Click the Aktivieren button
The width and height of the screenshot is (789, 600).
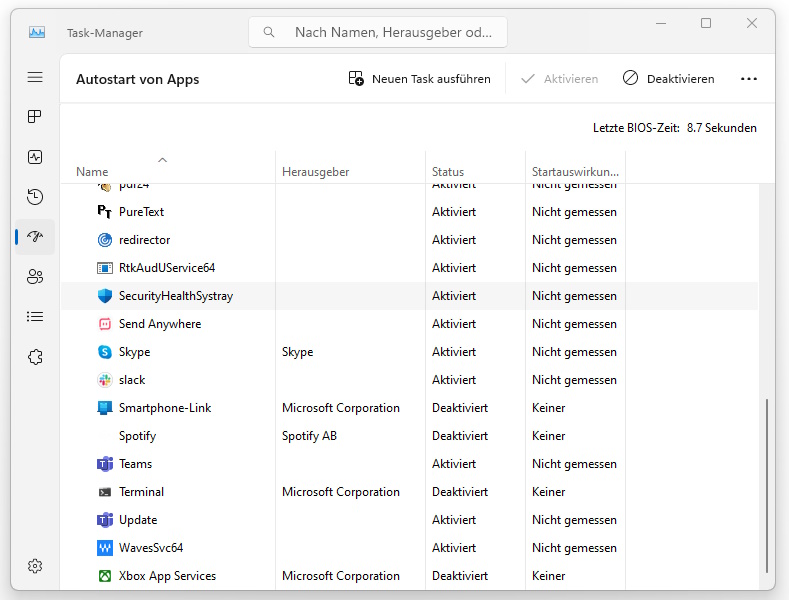560,79
